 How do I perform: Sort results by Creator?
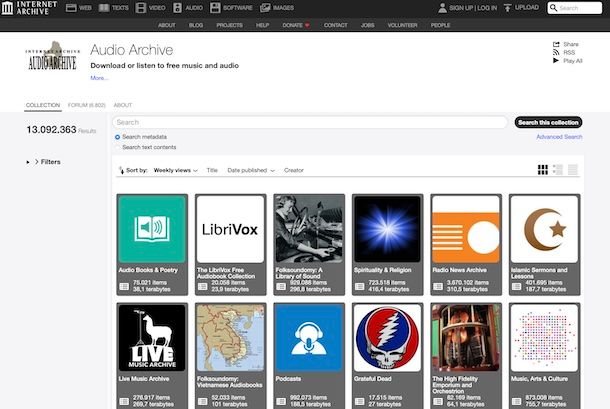pos(294,170)
